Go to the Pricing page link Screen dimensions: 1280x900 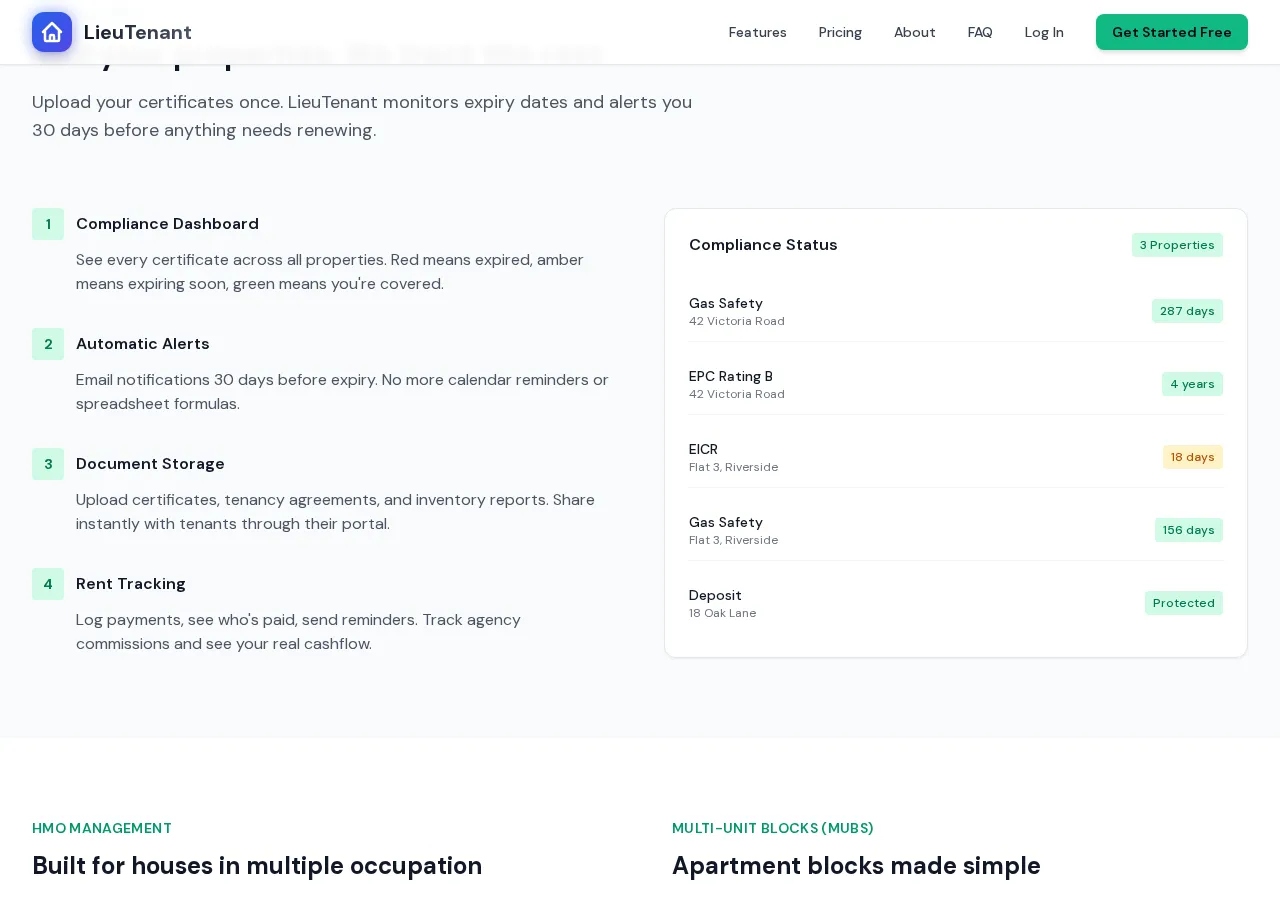tap(840, 32)
